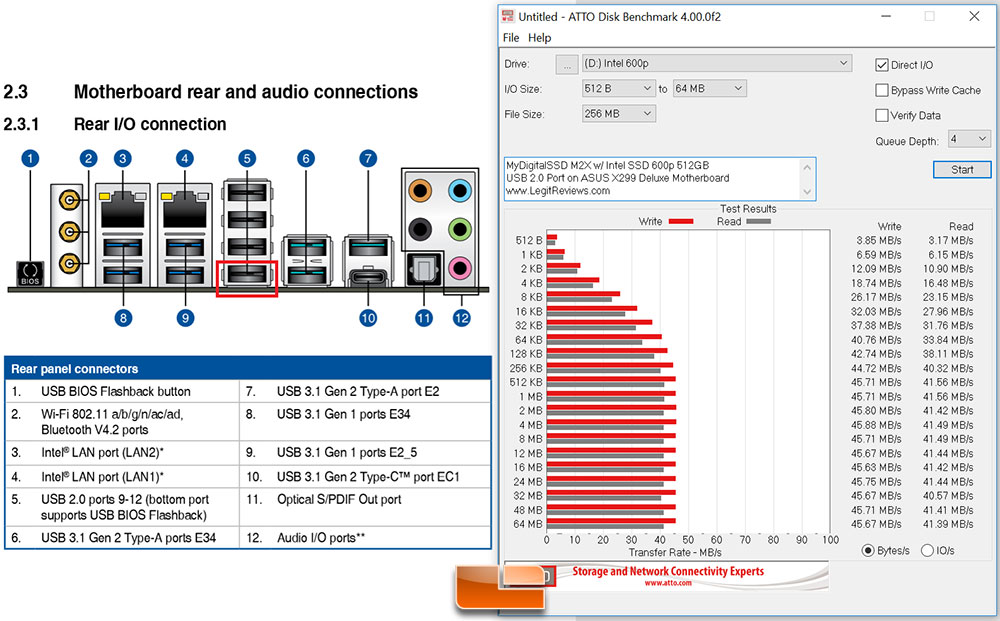Click the www.atto.com banner link
Viewport: 1000px width, 621px height.
(x=668, y=583)
